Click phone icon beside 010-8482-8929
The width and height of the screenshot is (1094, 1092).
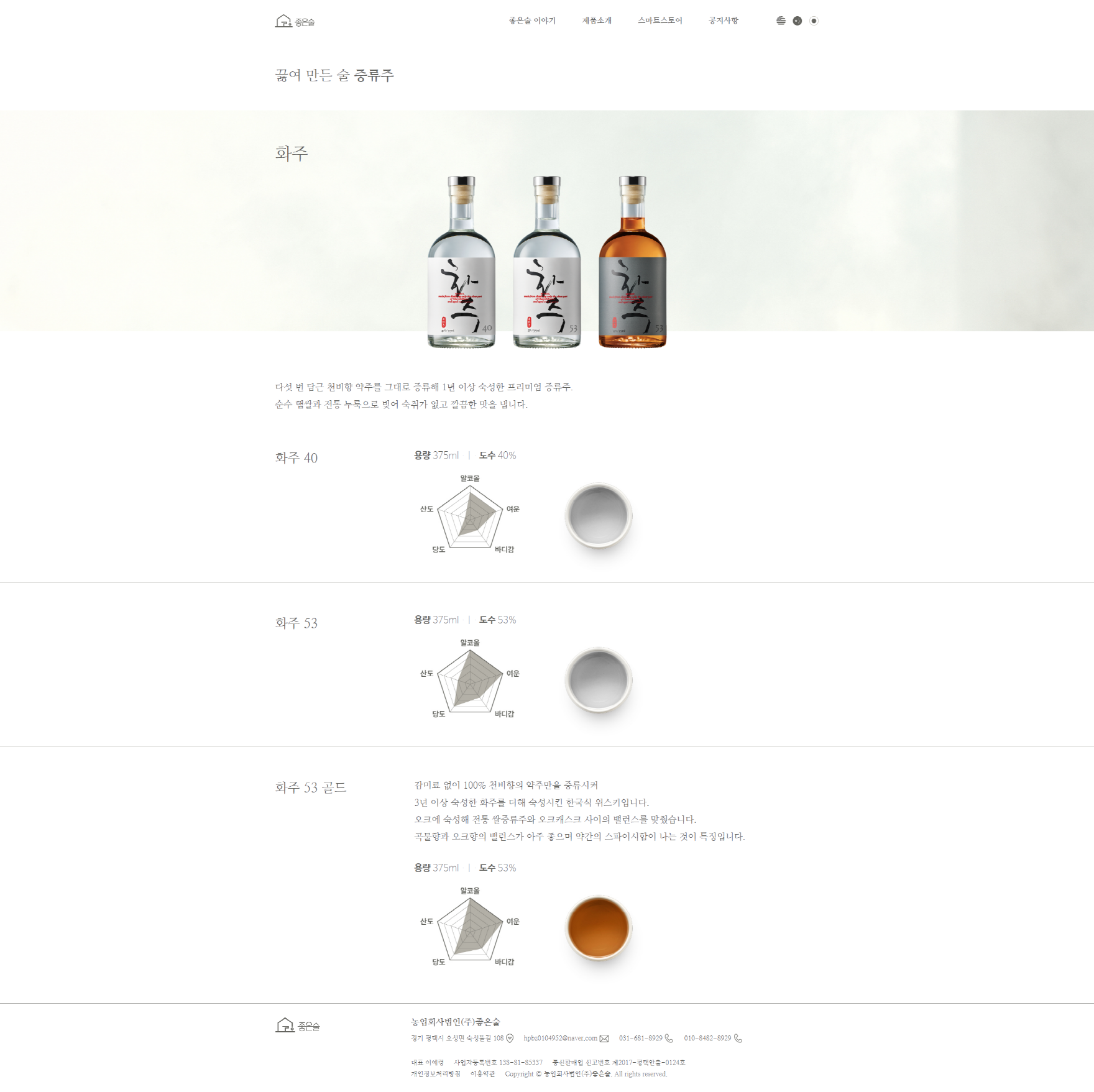pos(738,1038)
